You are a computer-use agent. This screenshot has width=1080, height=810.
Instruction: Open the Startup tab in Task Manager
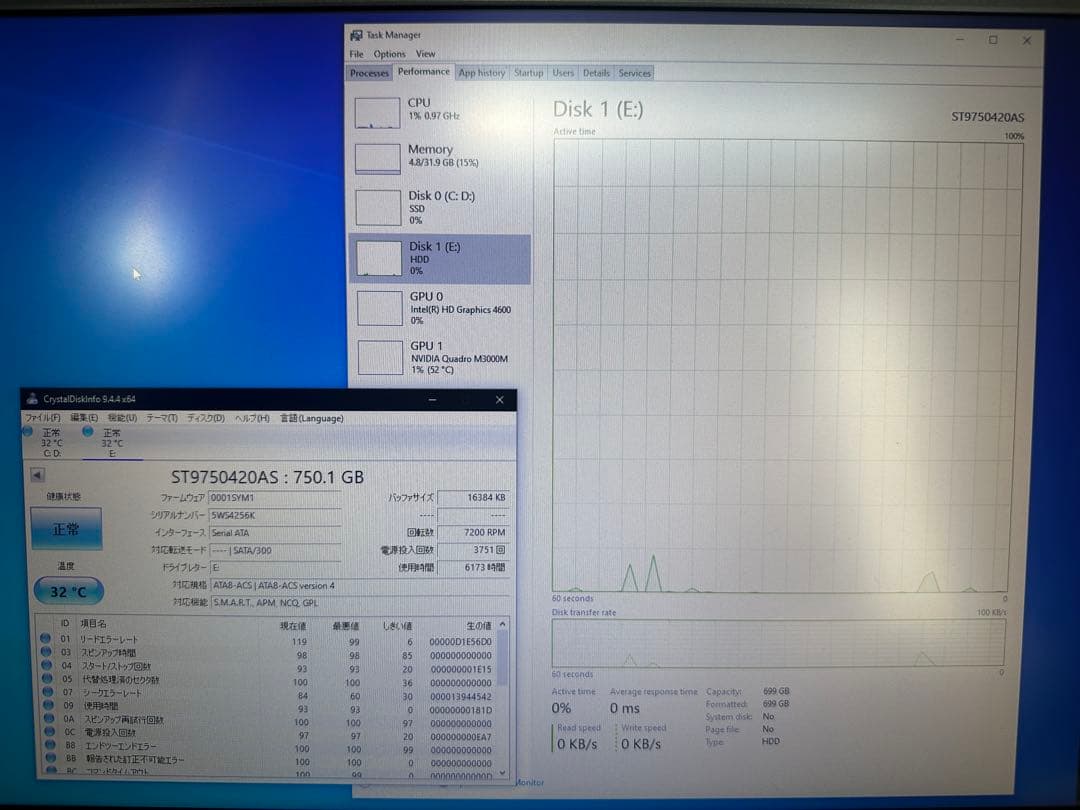pyautogui.click(x=529, y=72)
